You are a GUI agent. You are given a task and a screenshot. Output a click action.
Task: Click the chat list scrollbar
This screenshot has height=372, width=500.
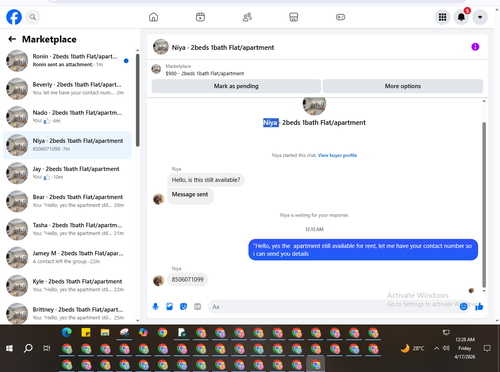[x=137, y=100]
